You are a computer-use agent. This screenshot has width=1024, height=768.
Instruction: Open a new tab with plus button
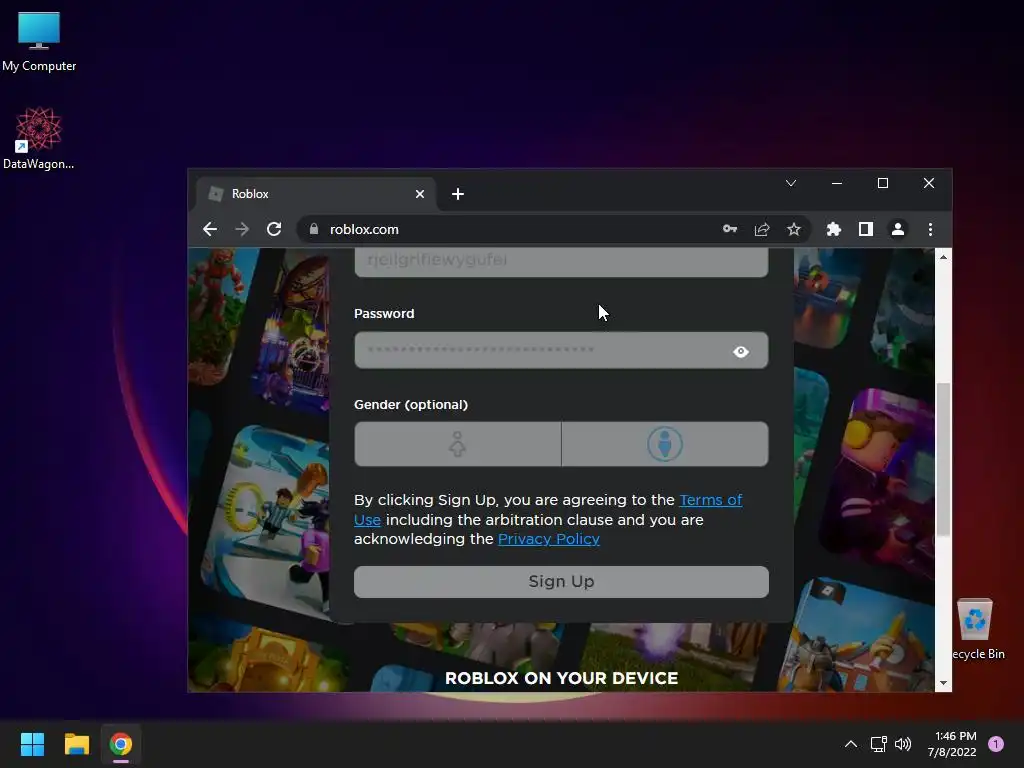point(458,194)
